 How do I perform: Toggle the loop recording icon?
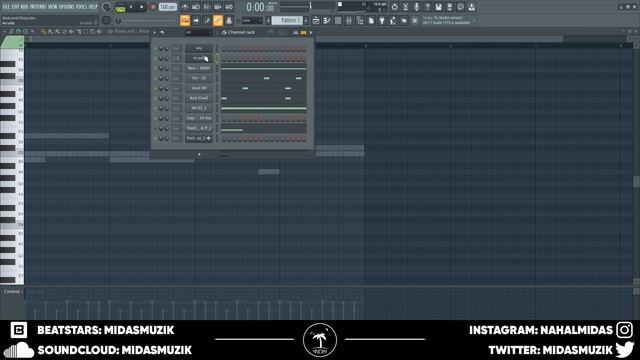tap(229, 7)
